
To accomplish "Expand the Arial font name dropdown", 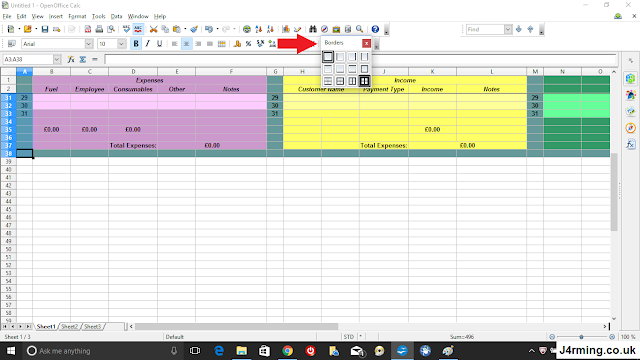I will point(89,44).
